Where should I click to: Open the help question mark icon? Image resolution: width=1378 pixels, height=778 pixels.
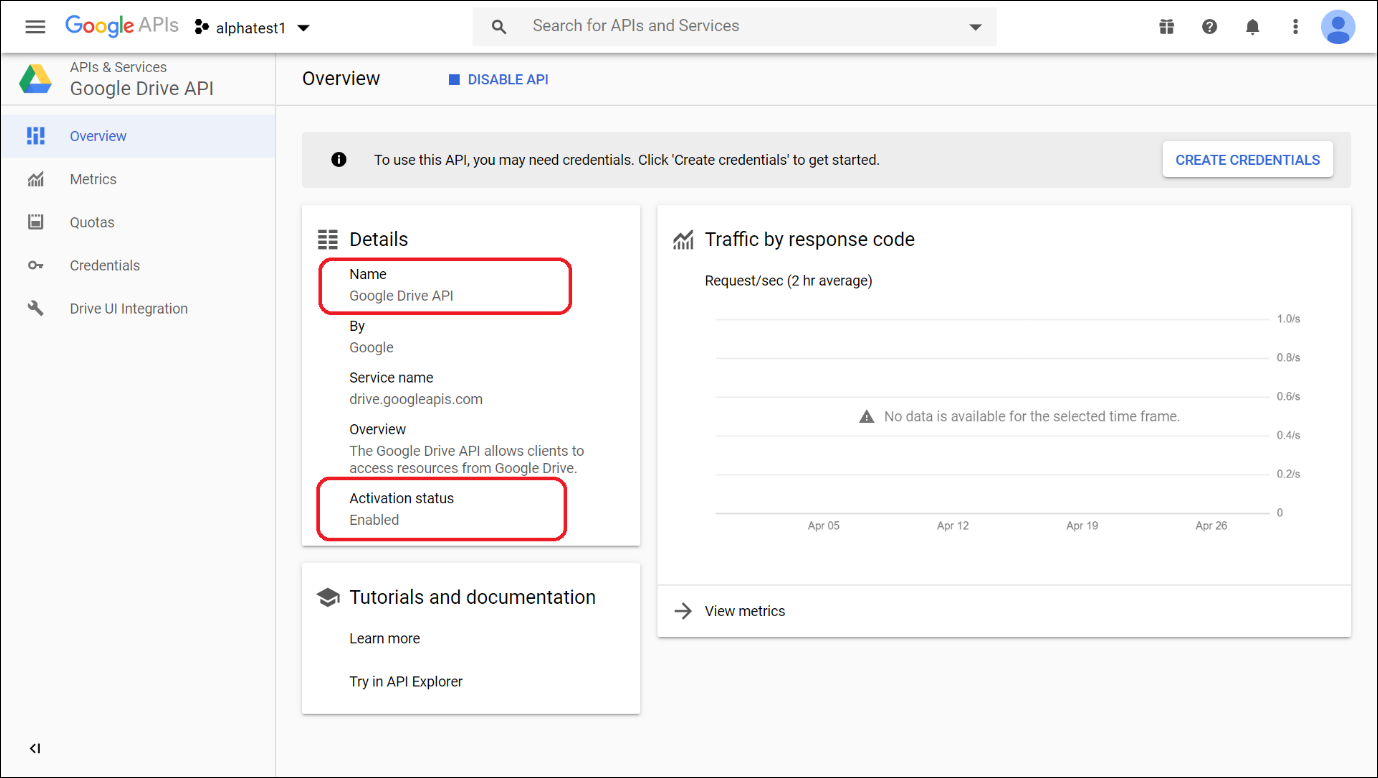click(x=1209, y=27)
